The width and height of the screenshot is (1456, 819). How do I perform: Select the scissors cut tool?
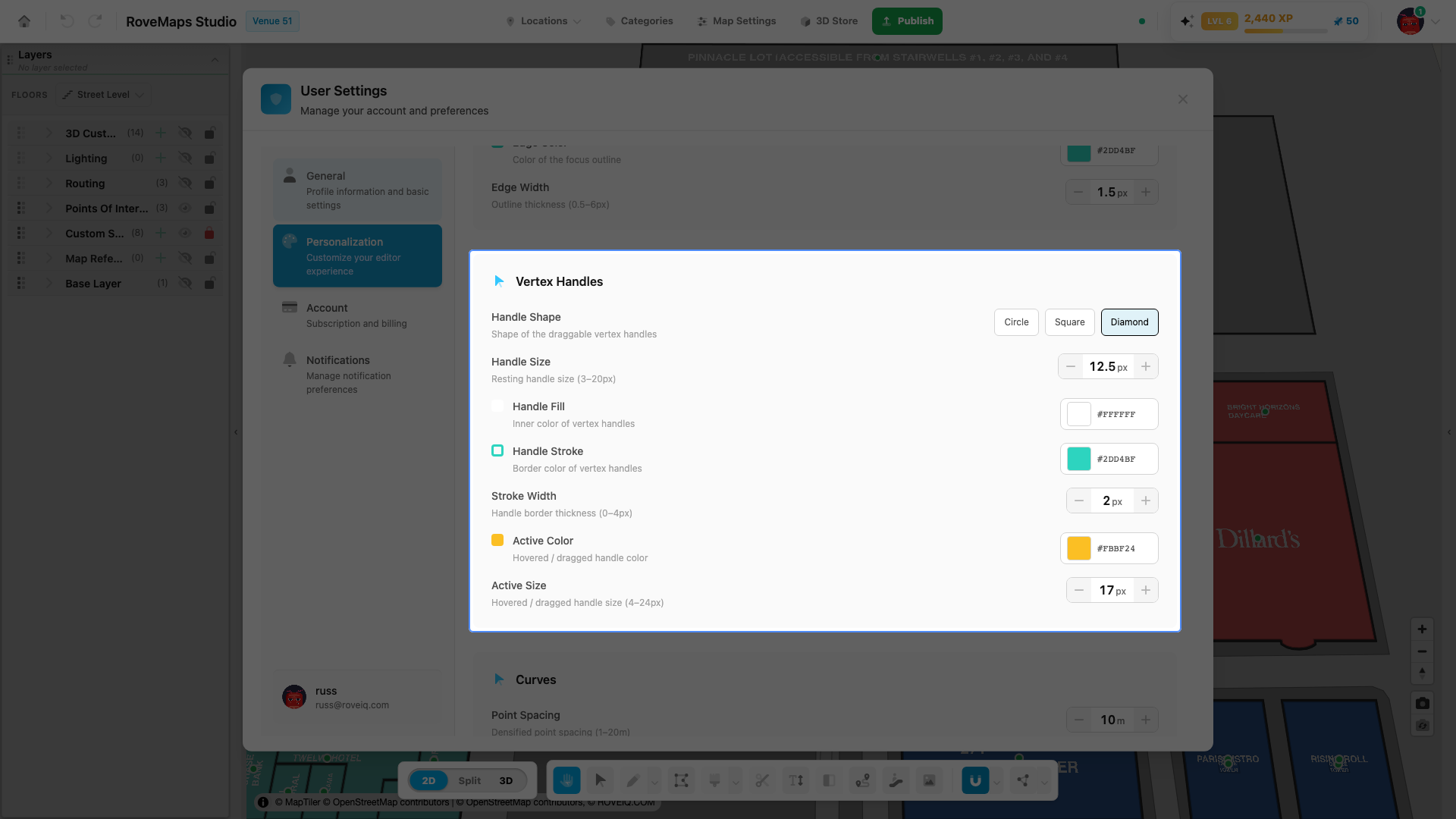762,780
